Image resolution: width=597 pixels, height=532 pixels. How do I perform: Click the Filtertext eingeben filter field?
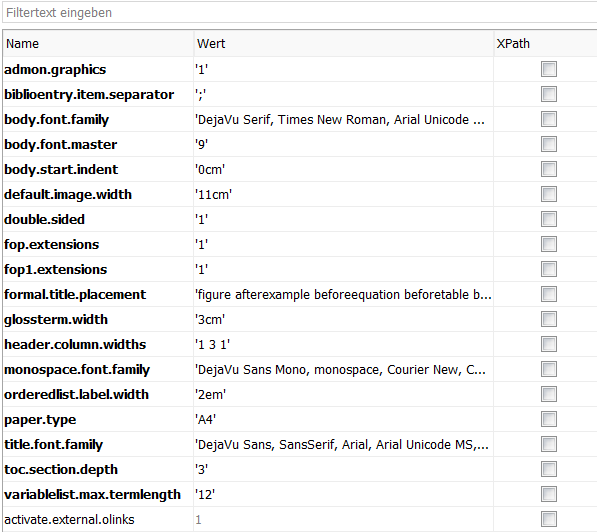point(299,13)
